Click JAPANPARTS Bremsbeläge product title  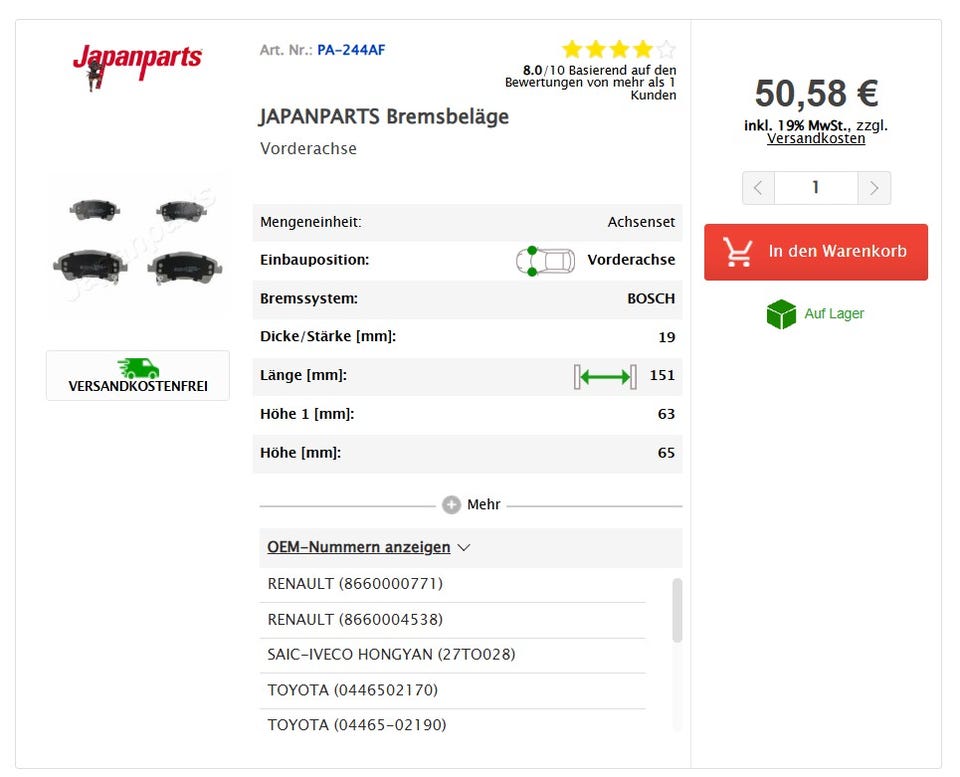384,116
